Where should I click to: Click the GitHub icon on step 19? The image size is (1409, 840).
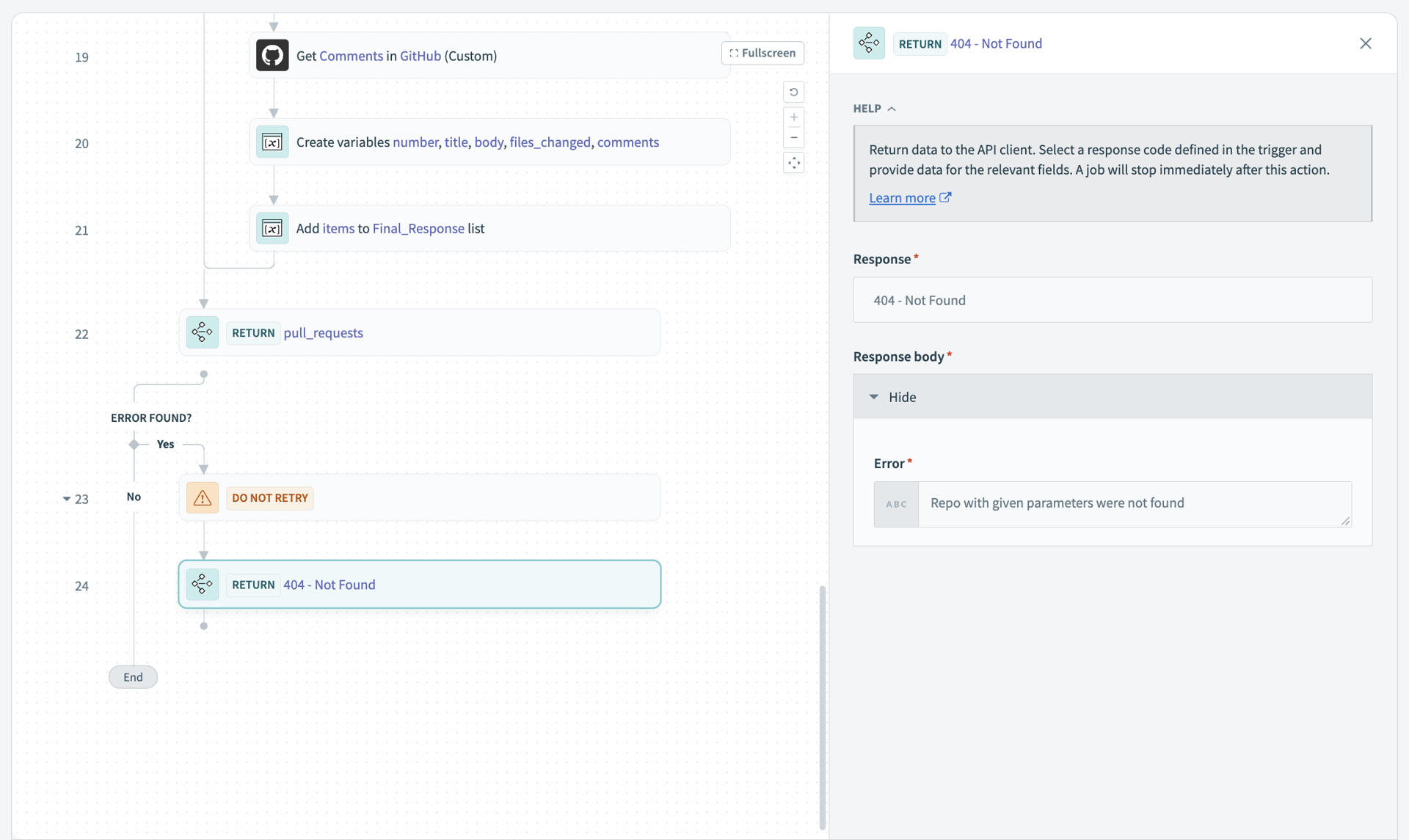pos(272,56)
